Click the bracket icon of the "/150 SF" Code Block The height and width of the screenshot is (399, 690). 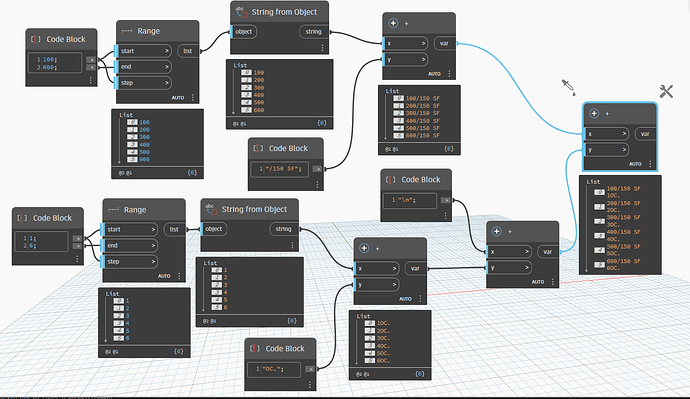tap(258, 148)
